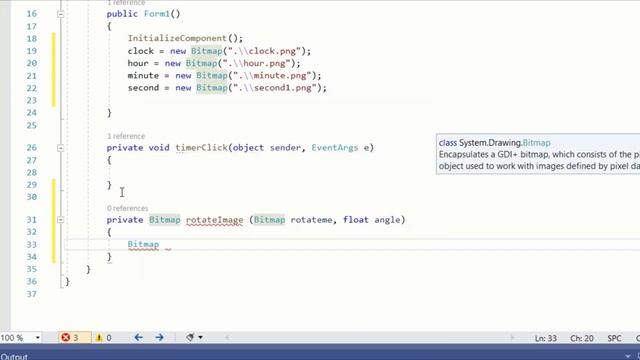
Task: Click 'Bitmap' link in the System.Drawing tooltip
Action: pos(536,143)
